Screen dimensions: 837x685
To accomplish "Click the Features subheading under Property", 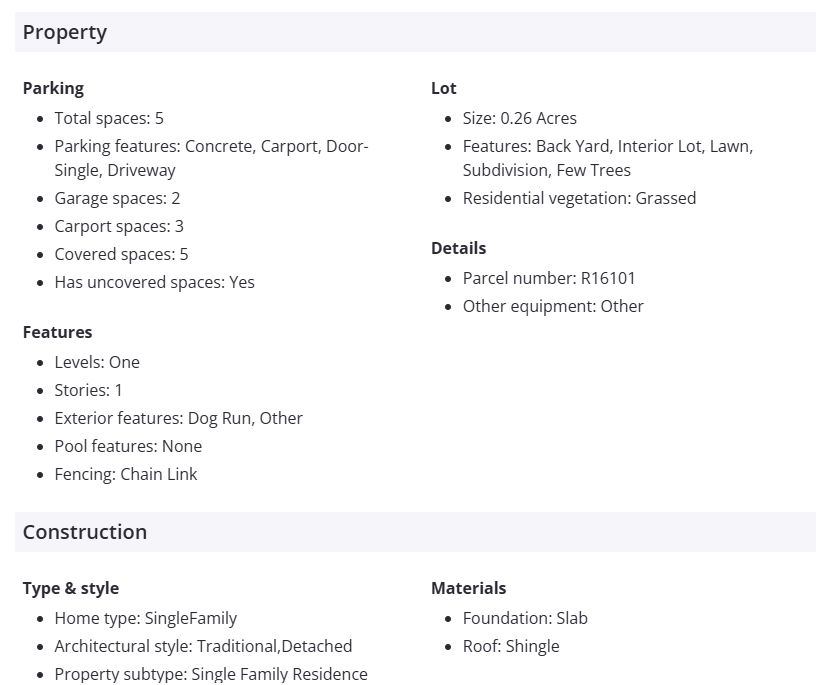I will pos(57,332).
